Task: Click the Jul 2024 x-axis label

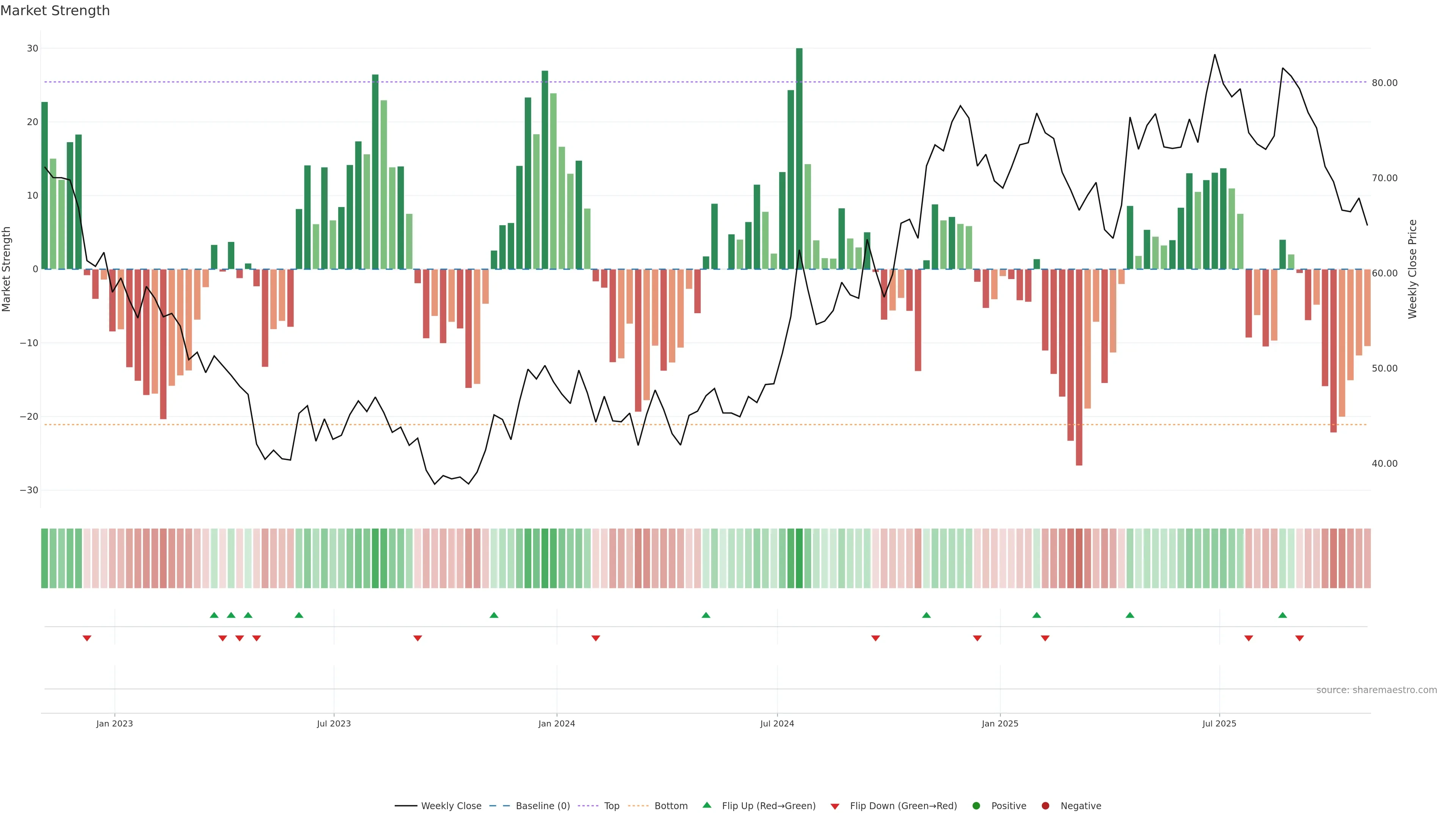Action: click(777, 723)
